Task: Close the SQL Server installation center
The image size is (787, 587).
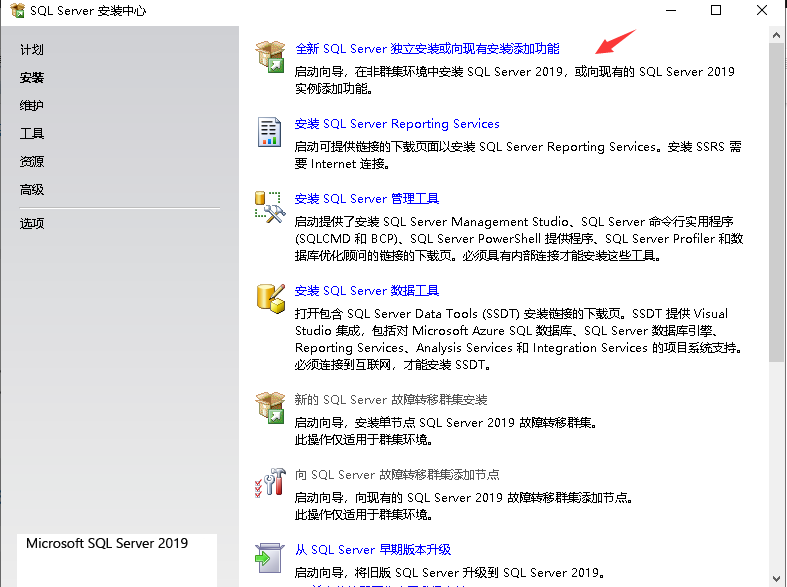Action: [762, 10]
